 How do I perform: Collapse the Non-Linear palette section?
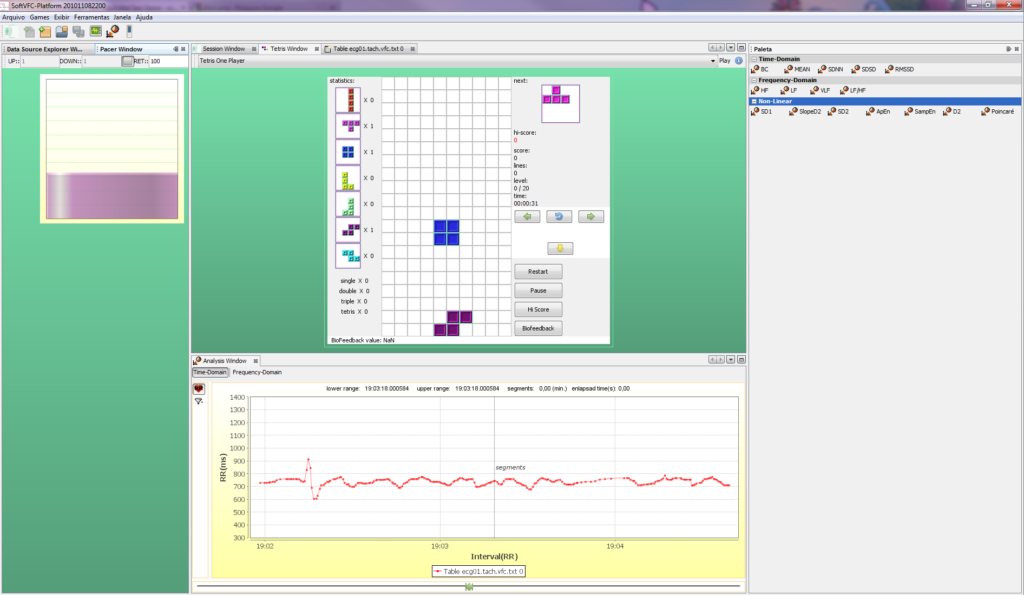755,101
